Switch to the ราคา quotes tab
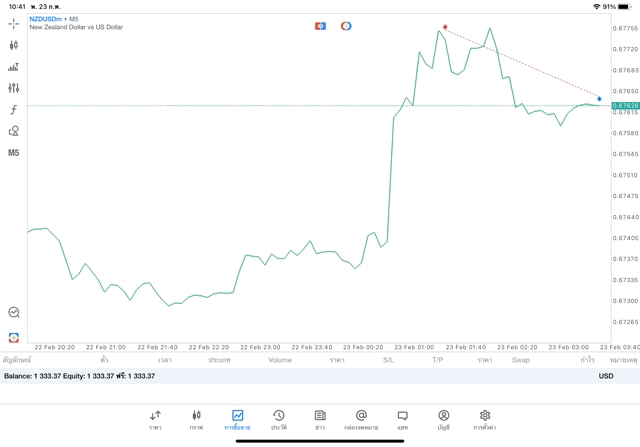640x447 pixels. point(155,419)
